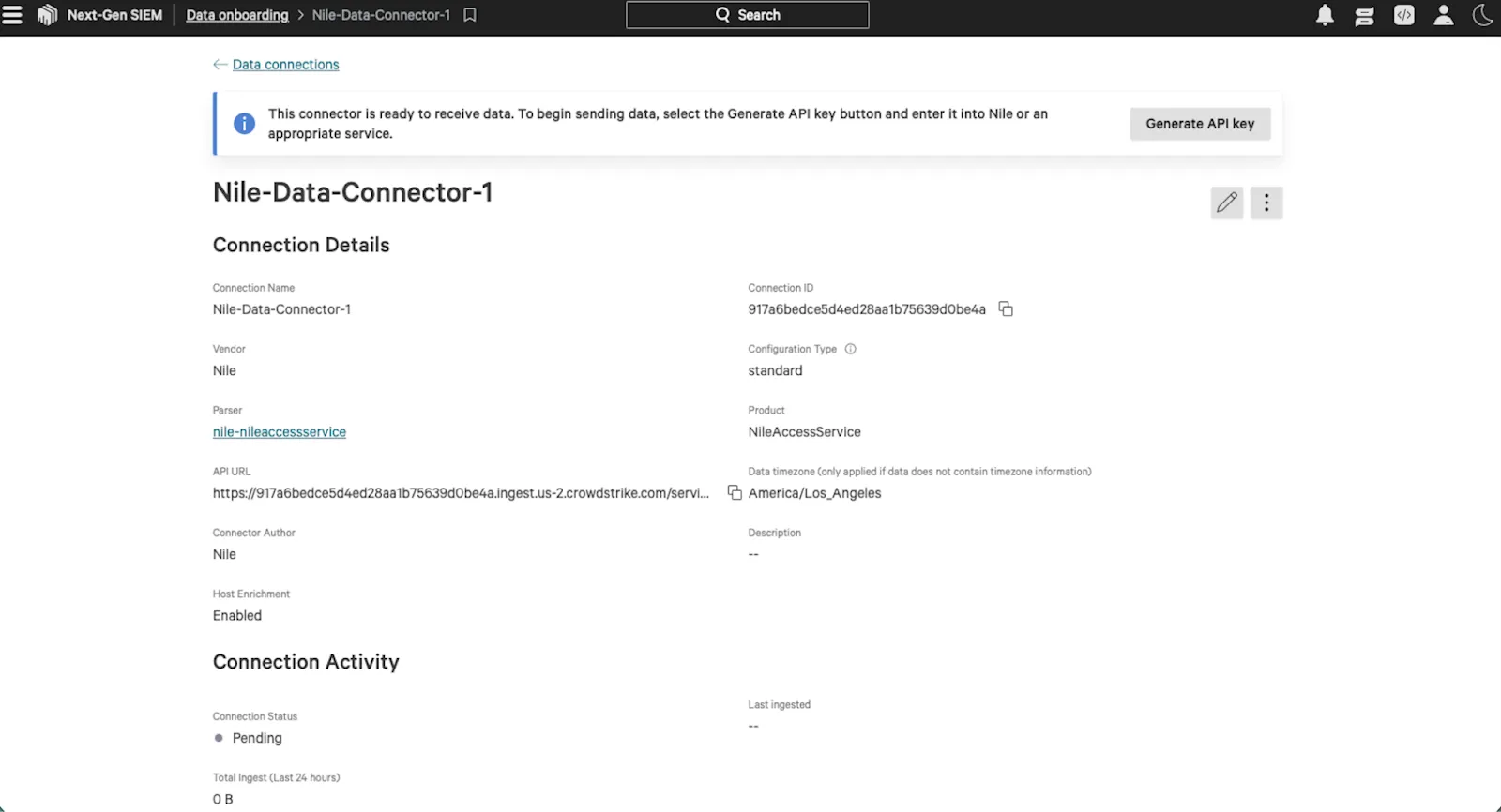Click the CrowdStrike falcon logo
The image size is (1501, 812).
click(x=47, y=15)
